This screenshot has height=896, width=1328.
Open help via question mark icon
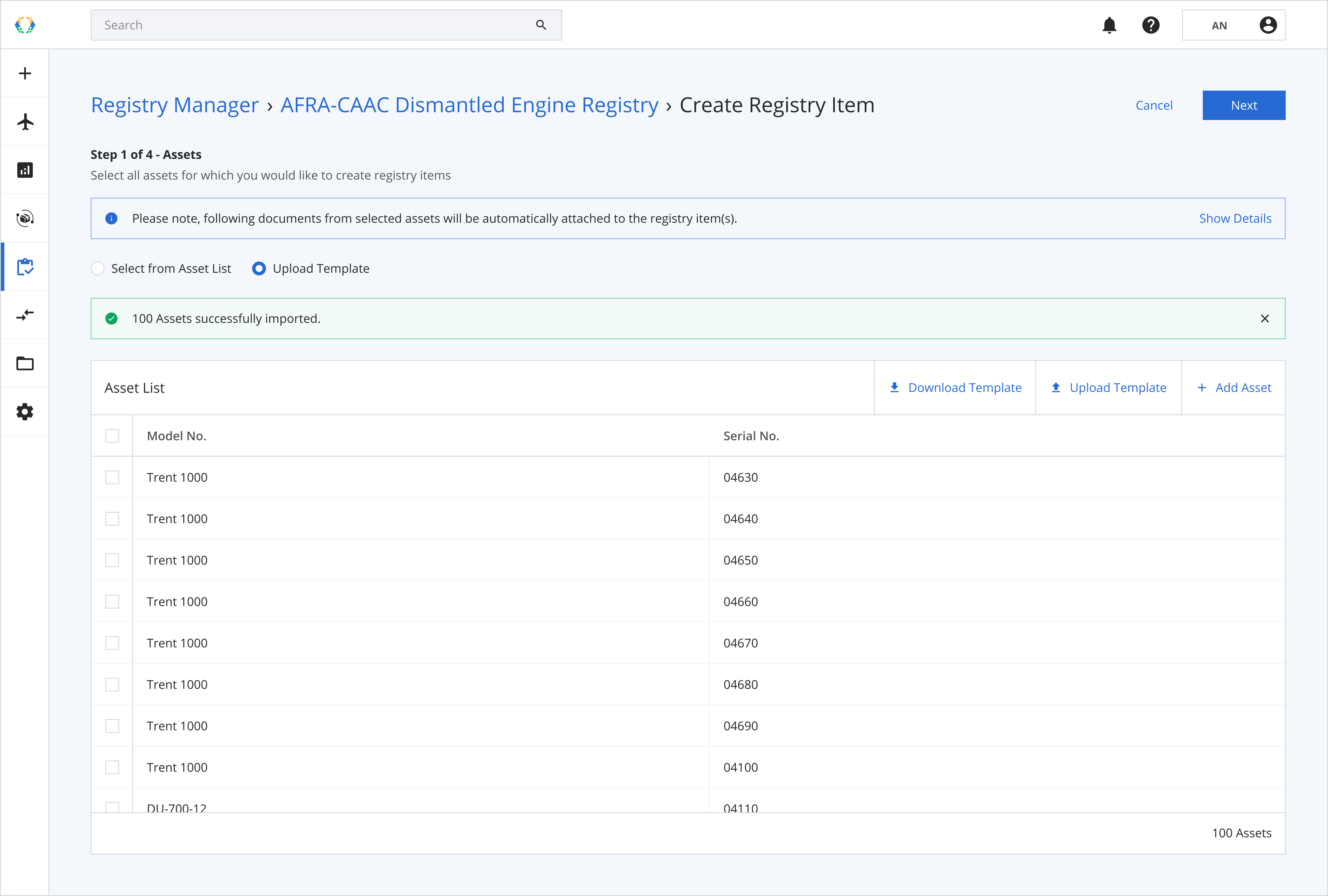[1150, 25]
